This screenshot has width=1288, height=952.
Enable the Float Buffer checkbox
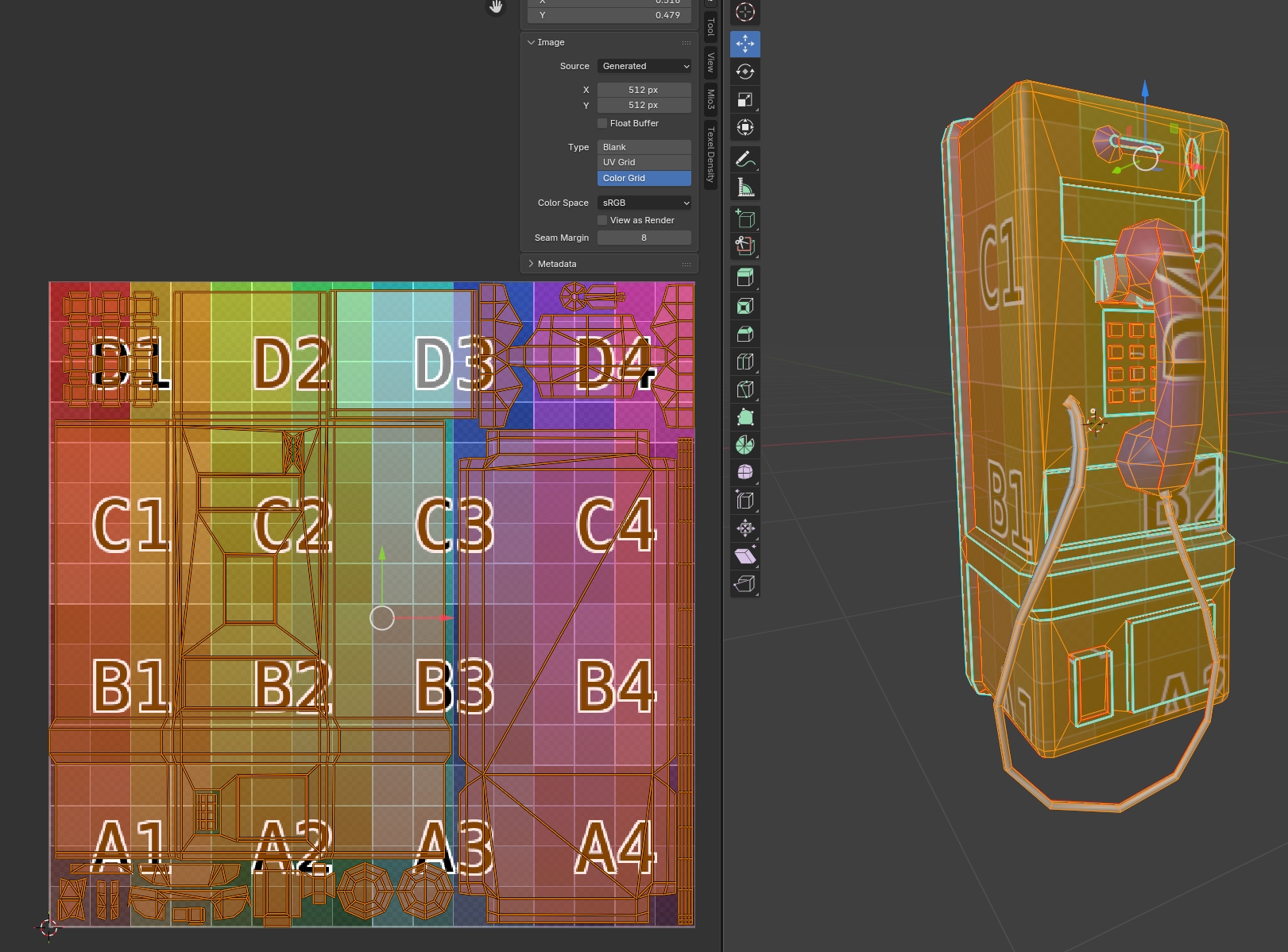pos(602,123)
